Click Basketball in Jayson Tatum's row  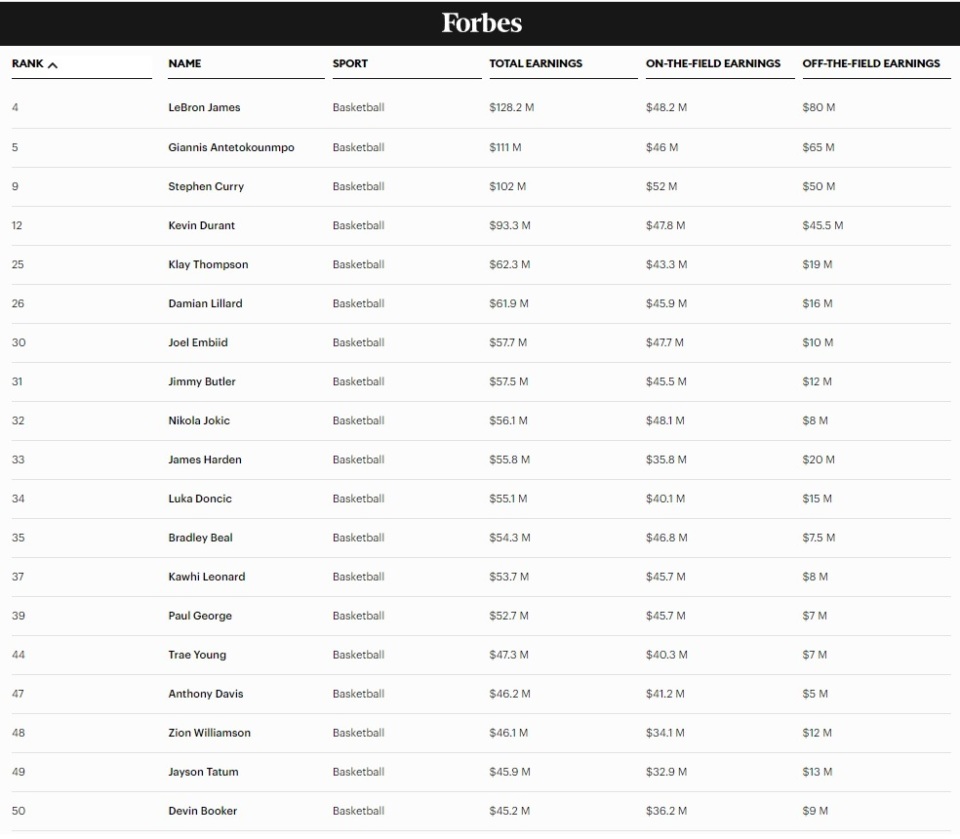pyautogui.click(x=358, y=772)
